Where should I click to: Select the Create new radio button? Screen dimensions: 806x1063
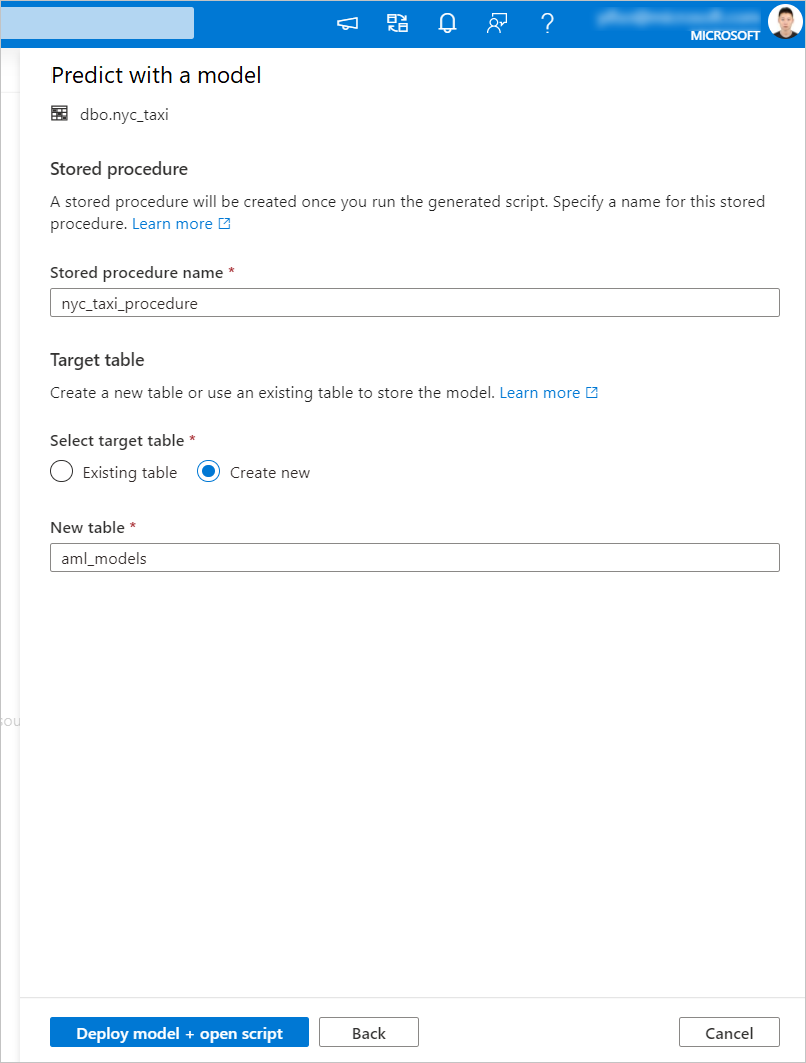point(208,472)
